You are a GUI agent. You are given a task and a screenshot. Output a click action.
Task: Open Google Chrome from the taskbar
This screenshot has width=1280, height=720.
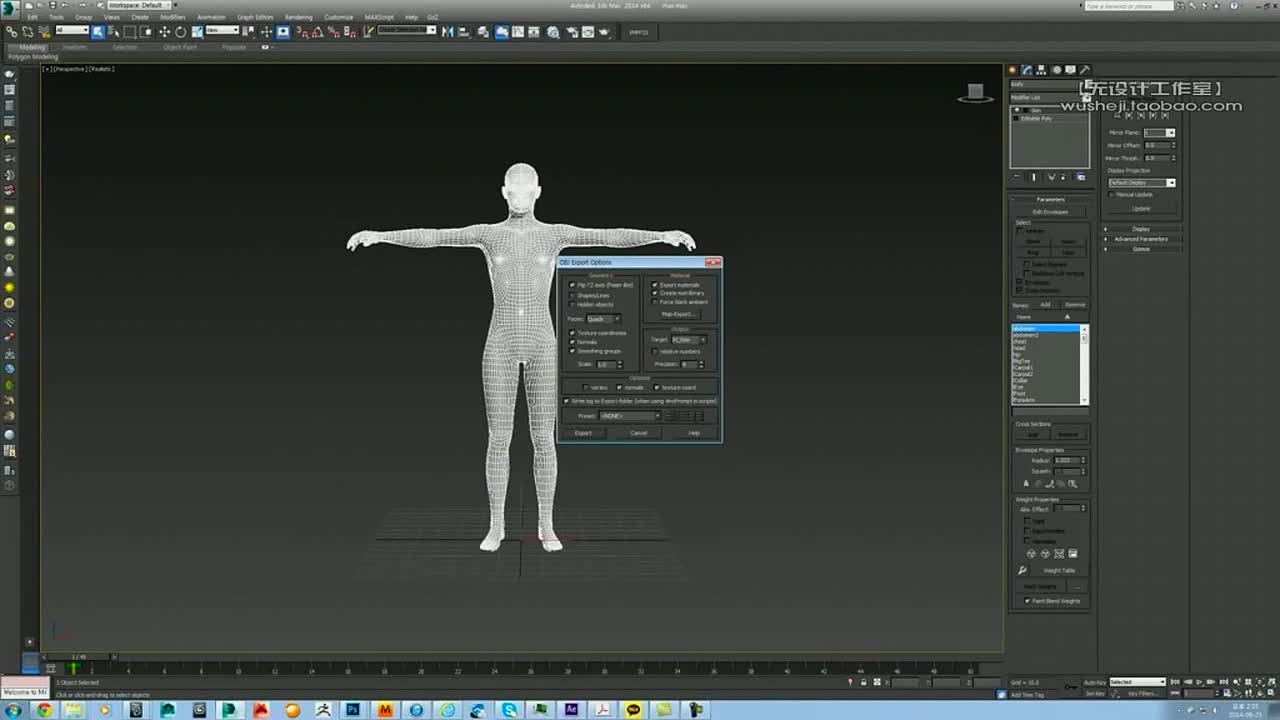[x=43, y=710]
